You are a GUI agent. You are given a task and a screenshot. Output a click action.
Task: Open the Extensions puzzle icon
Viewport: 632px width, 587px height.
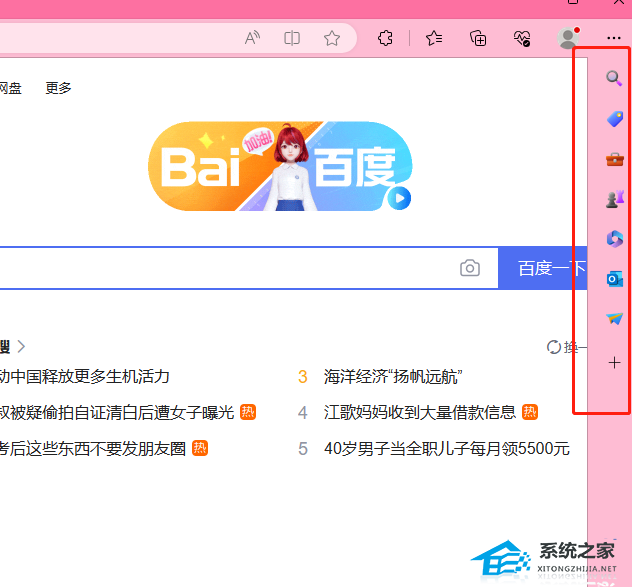pyautogui.click(x=385, y=38)
